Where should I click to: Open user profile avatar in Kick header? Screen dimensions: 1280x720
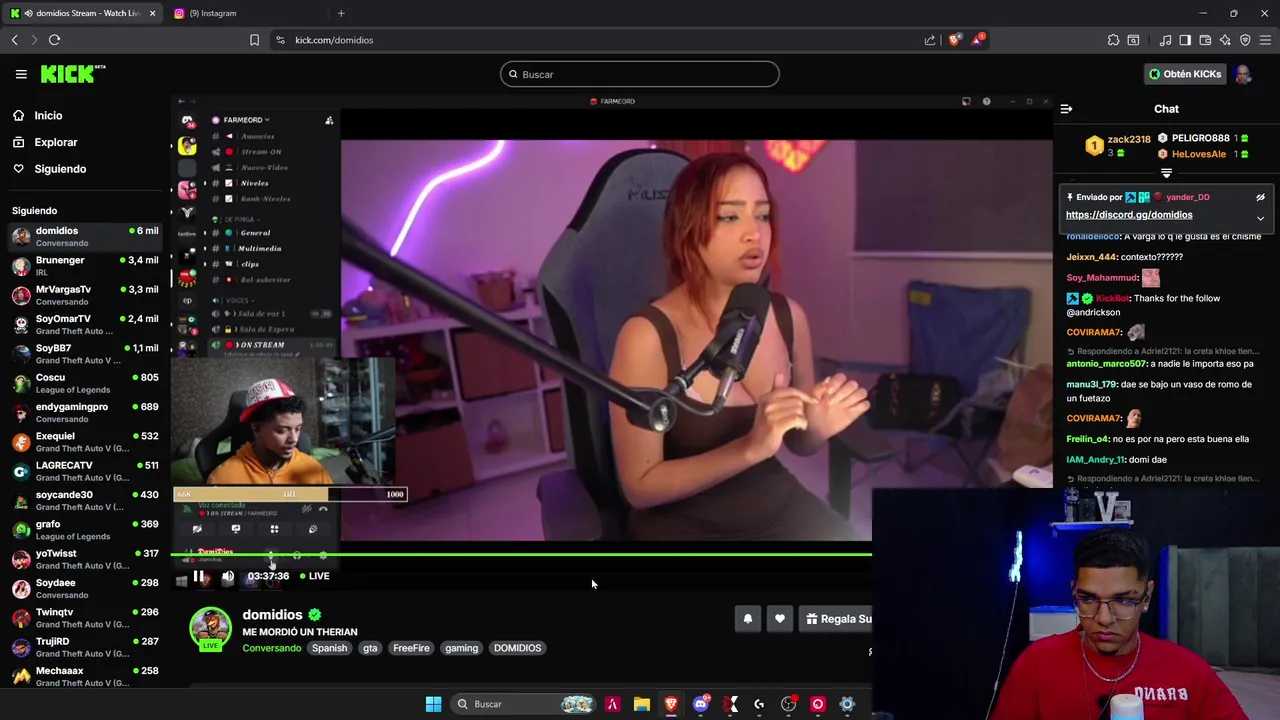pyautogui.click(x=1243, y=74)
